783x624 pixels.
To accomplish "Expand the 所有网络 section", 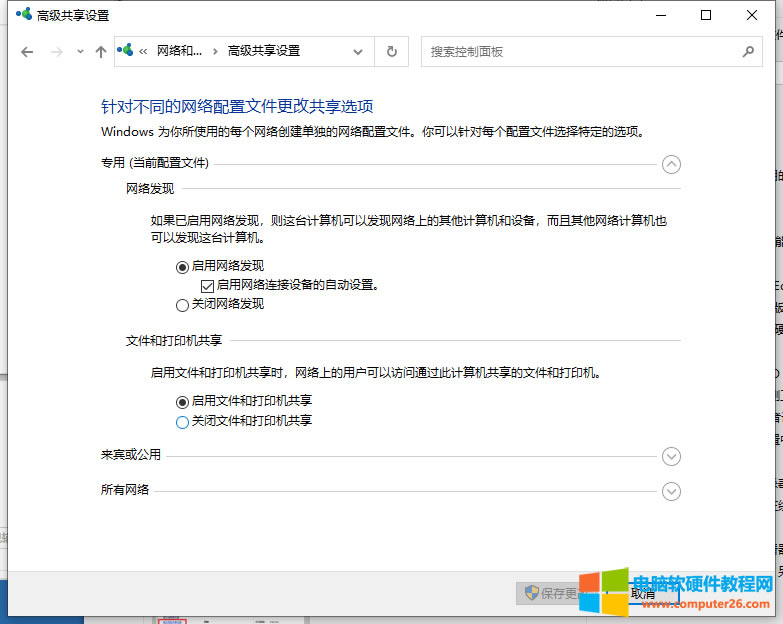I will tap(671, 491).
